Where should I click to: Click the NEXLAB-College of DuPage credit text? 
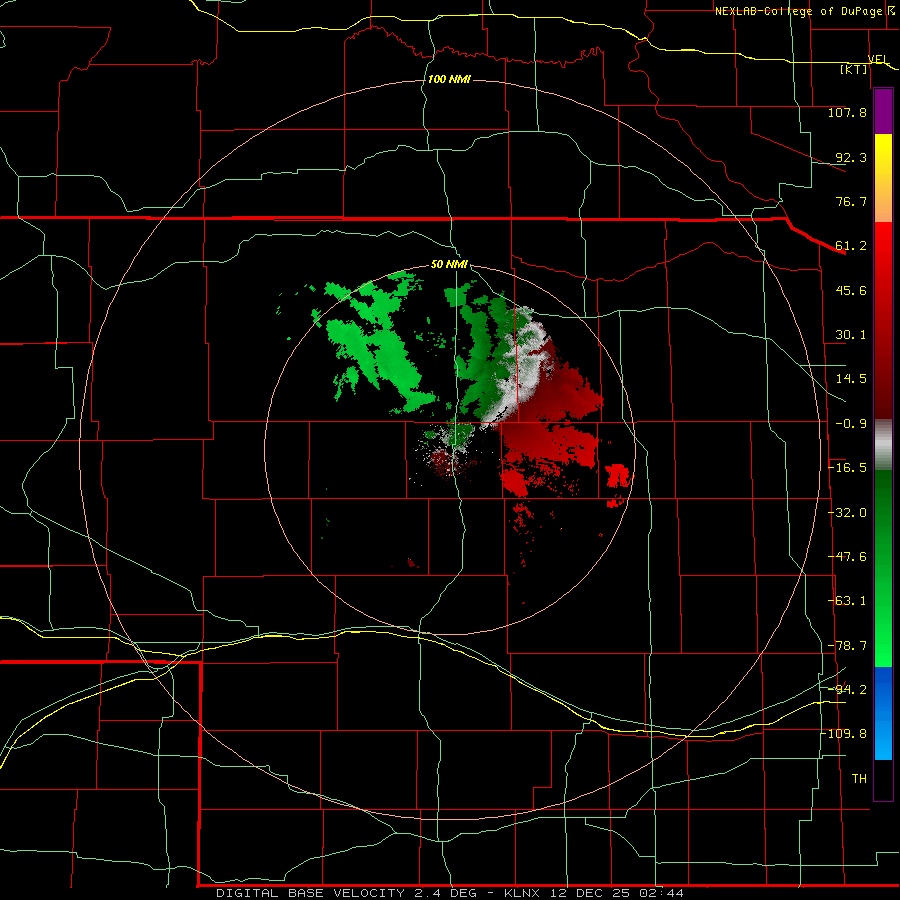pyautogui.click(x=798, y=11)
